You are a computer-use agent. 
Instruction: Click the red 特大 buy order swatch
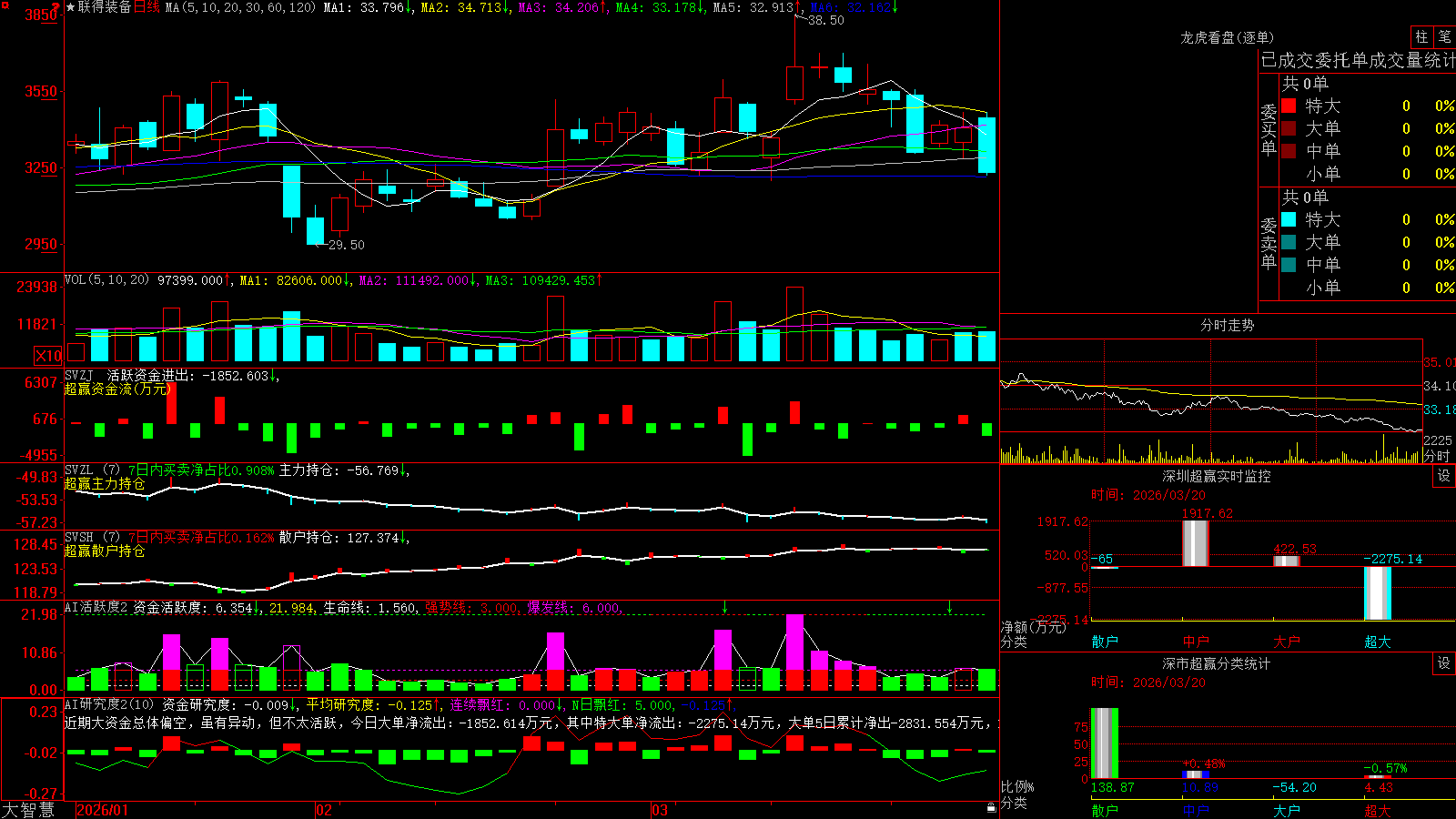point(1289,106)
